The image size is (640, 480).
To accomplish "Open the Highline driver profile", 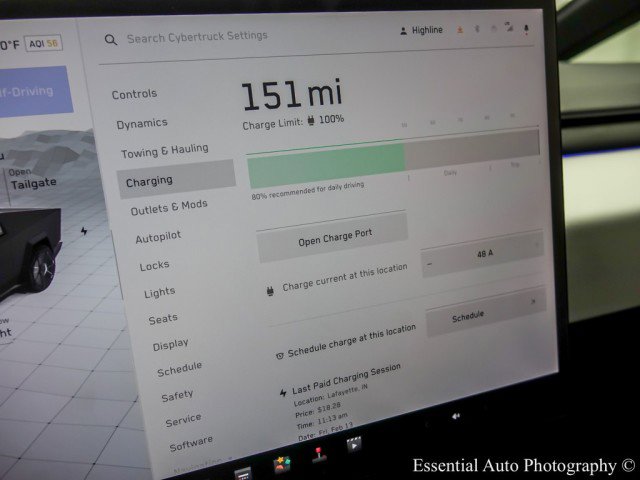I will (x=422, y=30).
